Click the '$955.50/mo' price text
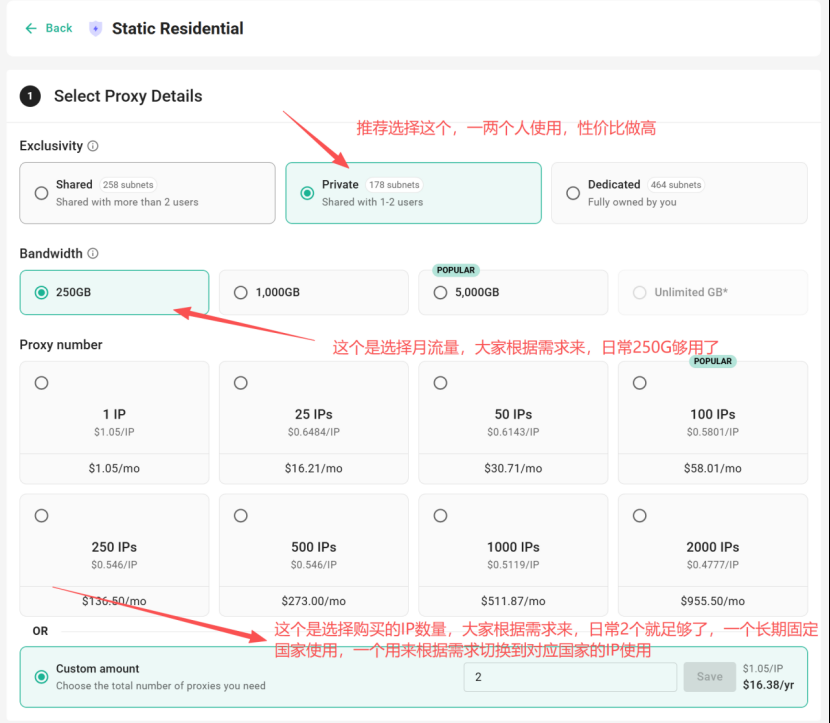Screen dimensions: 830x723 pos(712,601)
